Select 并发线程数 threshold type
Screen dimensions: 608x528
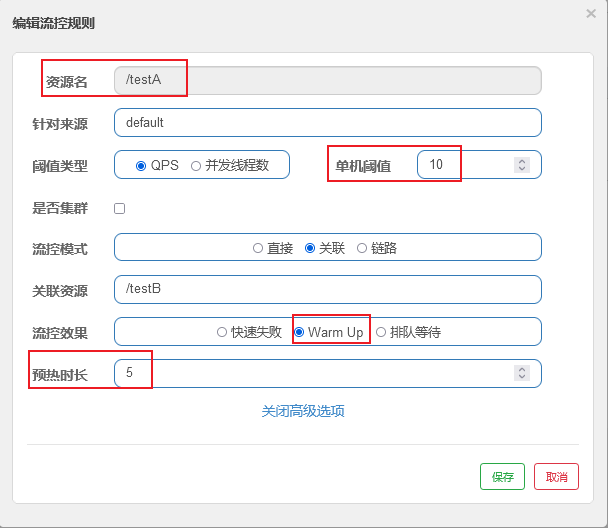point(196,165)
